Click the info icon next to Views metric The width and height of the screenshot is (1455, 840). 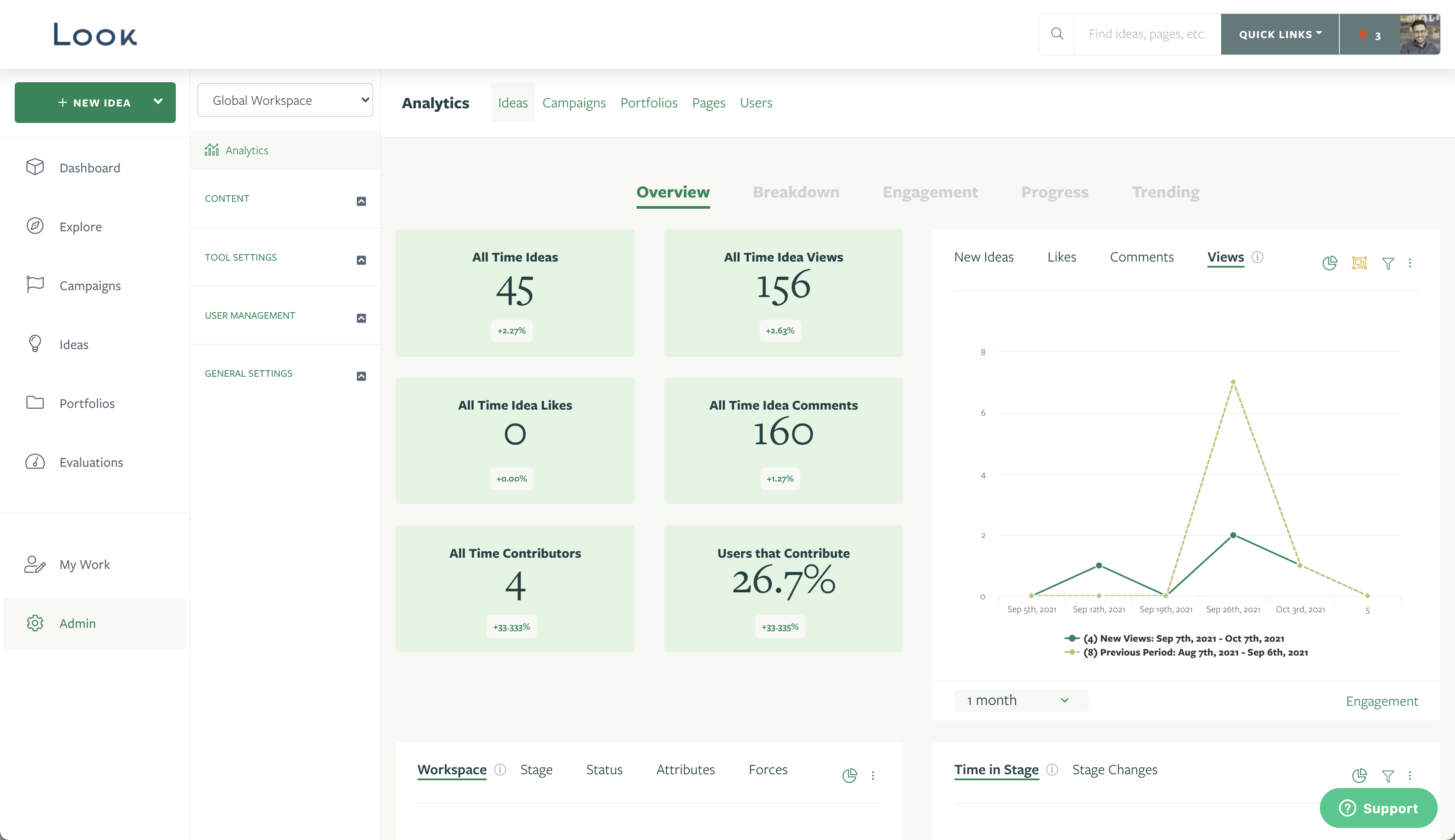[x=1258, y=257]
